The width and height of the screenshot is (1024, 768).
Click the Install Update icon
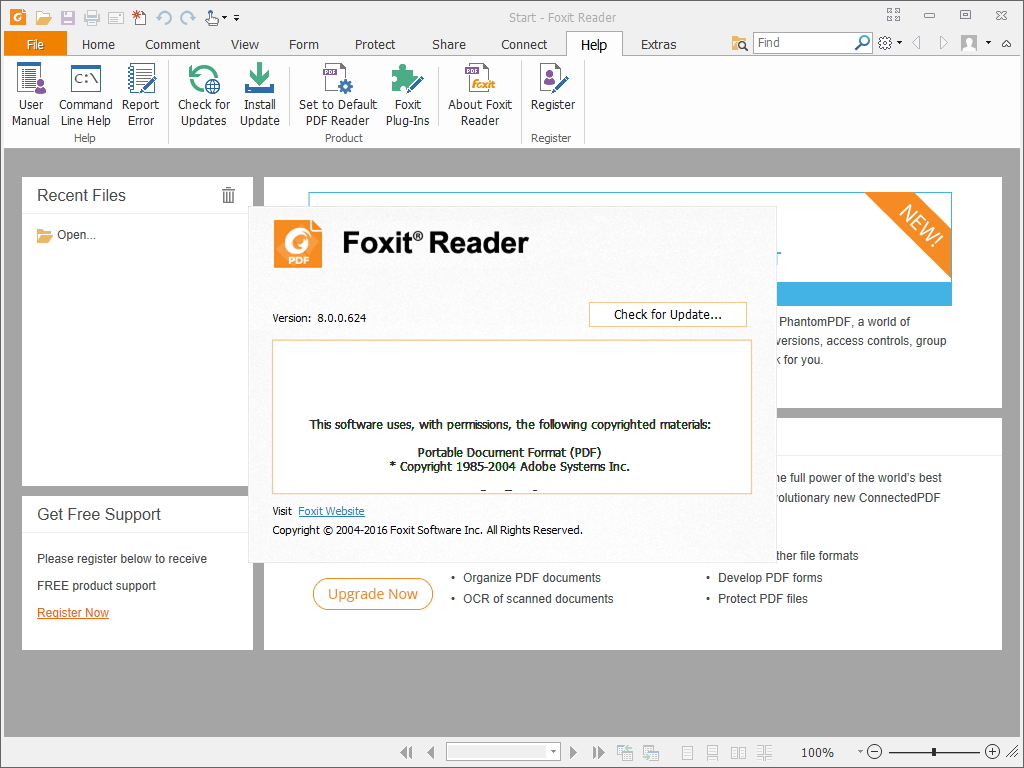tap(259, 94)
